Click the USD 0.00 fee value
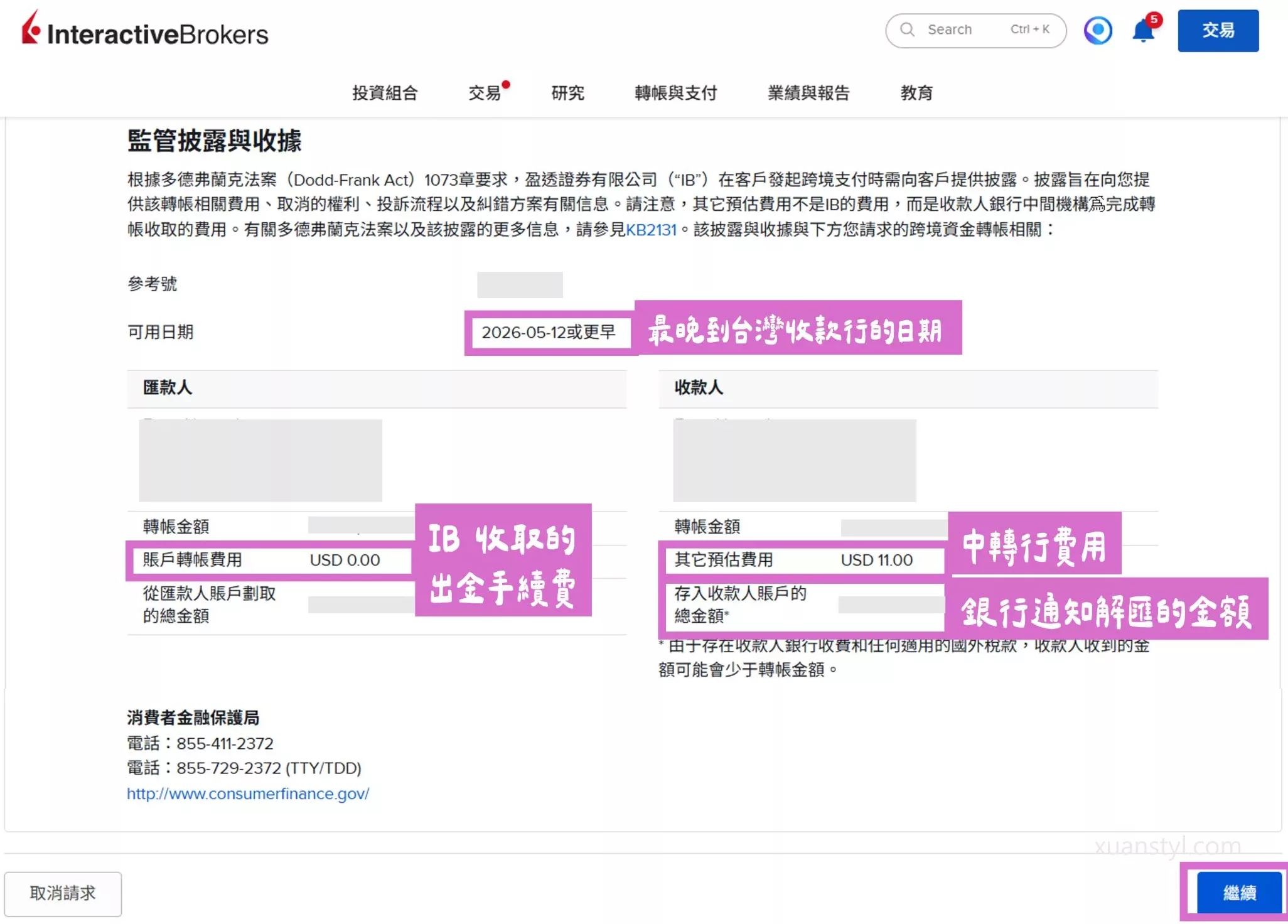 [345, 560]
